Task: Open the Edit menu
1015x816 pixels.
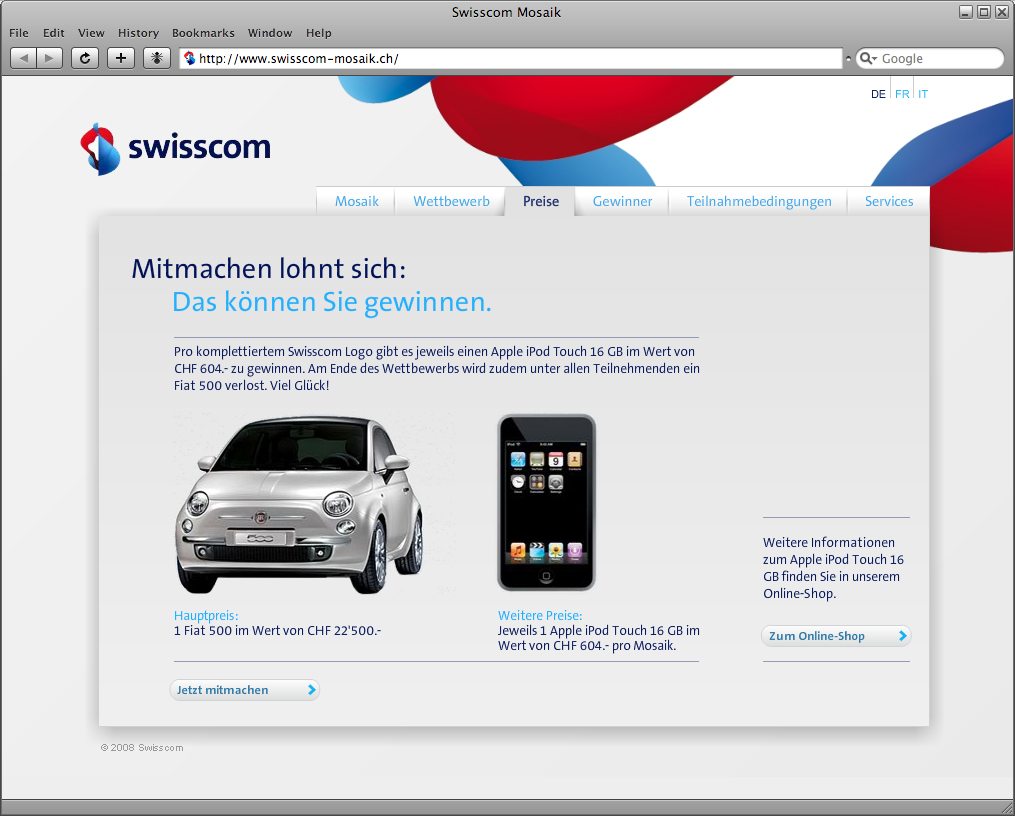Action: [54, 33]
